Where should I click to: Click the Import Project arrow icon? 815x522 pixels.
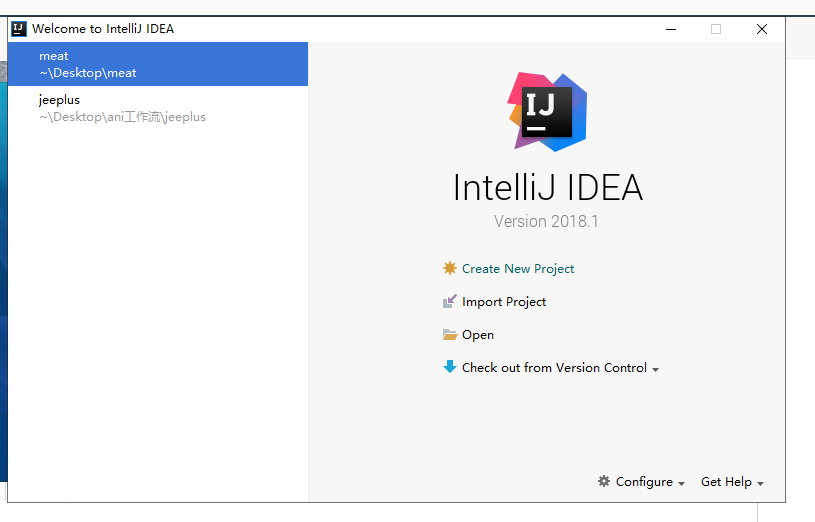450,302
